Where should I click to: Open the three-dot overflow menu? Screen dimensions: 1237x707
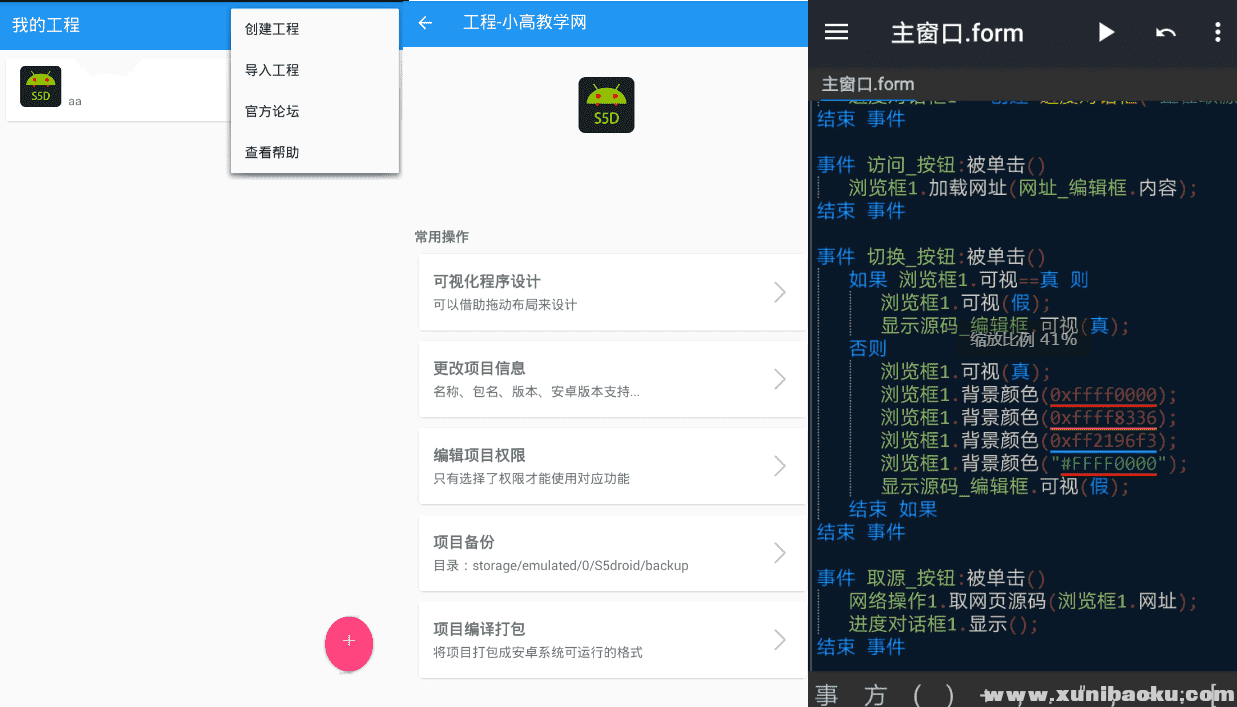point(1217,32)
